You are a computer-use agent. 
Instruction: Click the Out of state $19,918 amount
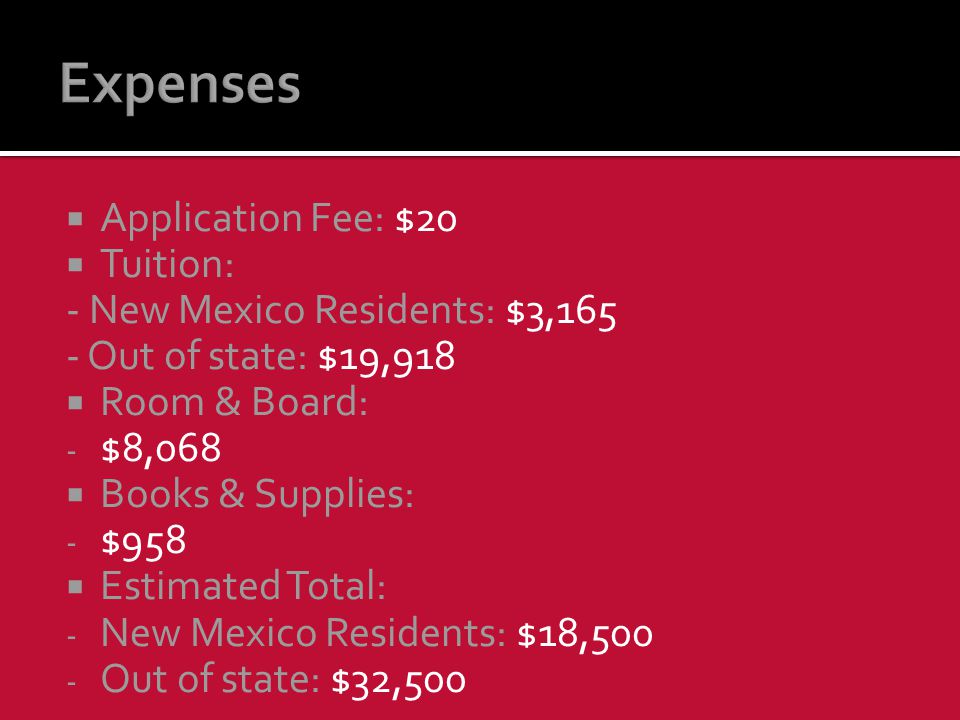coord(386,358)
